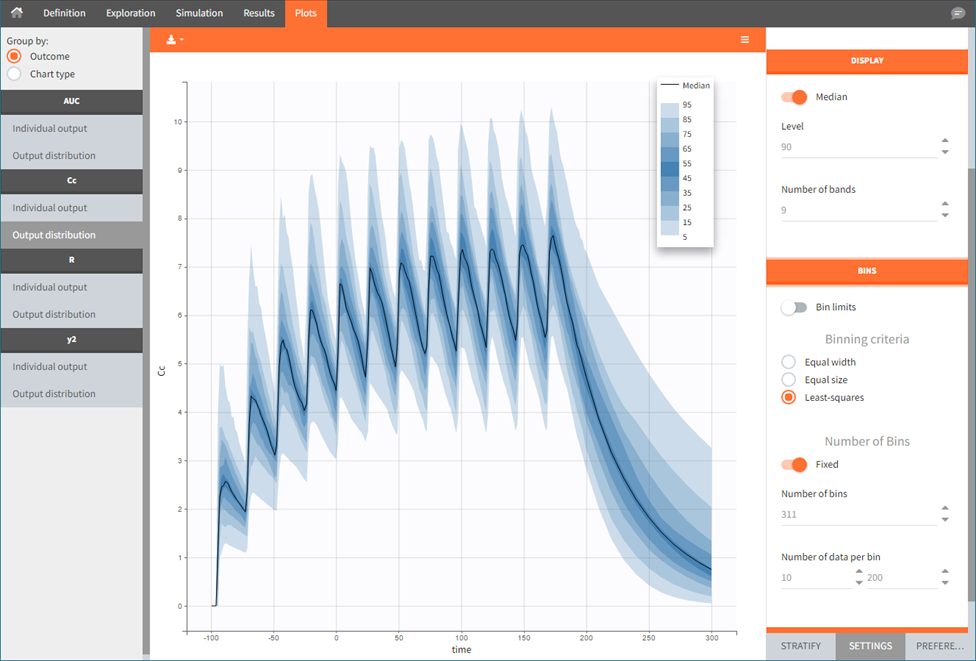
Task: Click the 55 percentile legend swatch
Action: [x=668, y=163]
